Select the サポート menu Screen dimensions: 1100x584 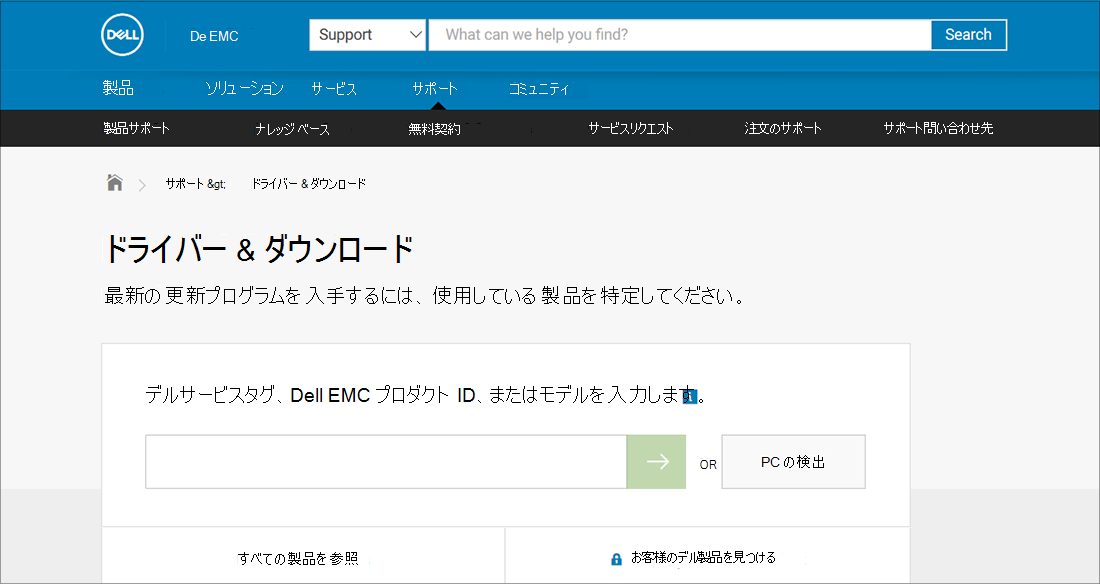(435, 88)
